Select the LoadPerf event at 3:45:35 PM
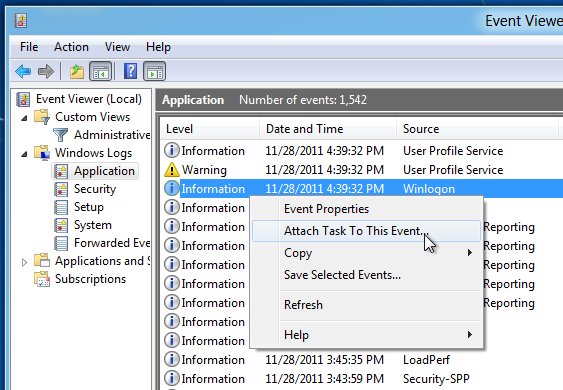The height and width of the screenshot is (390, 563). [362, 359]
